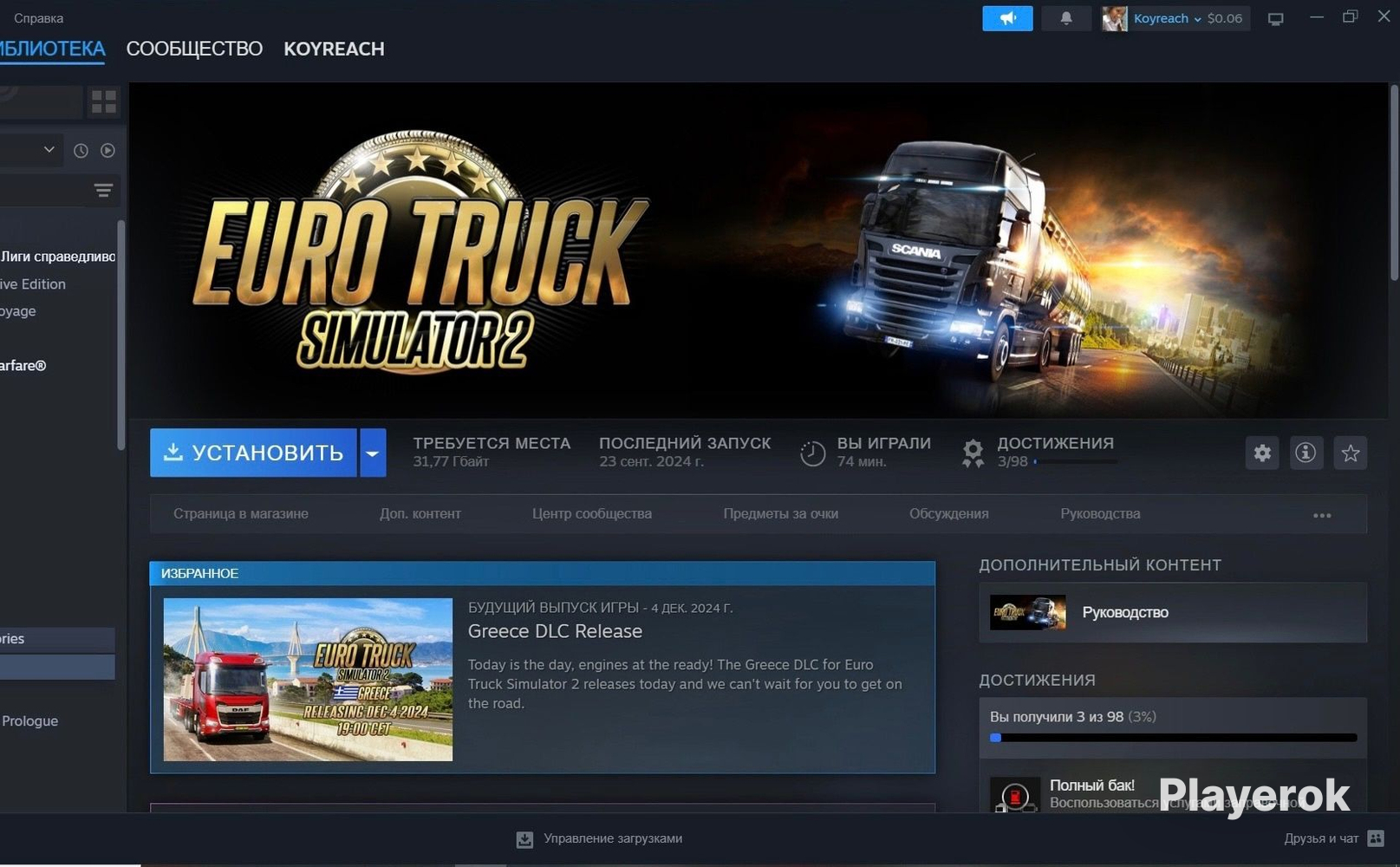Open more links ellipsis menu

[x=1321, y=515]
